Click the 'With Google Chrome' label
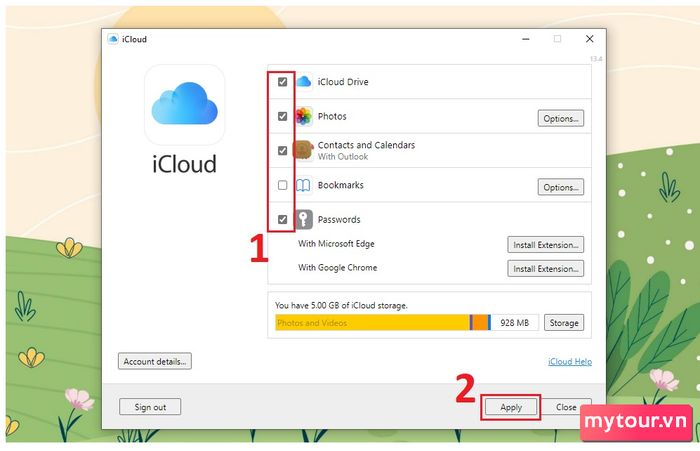Image resolution: width=700 pixels, height=451 pixels. pyautogui.click(x=338, y=267)
